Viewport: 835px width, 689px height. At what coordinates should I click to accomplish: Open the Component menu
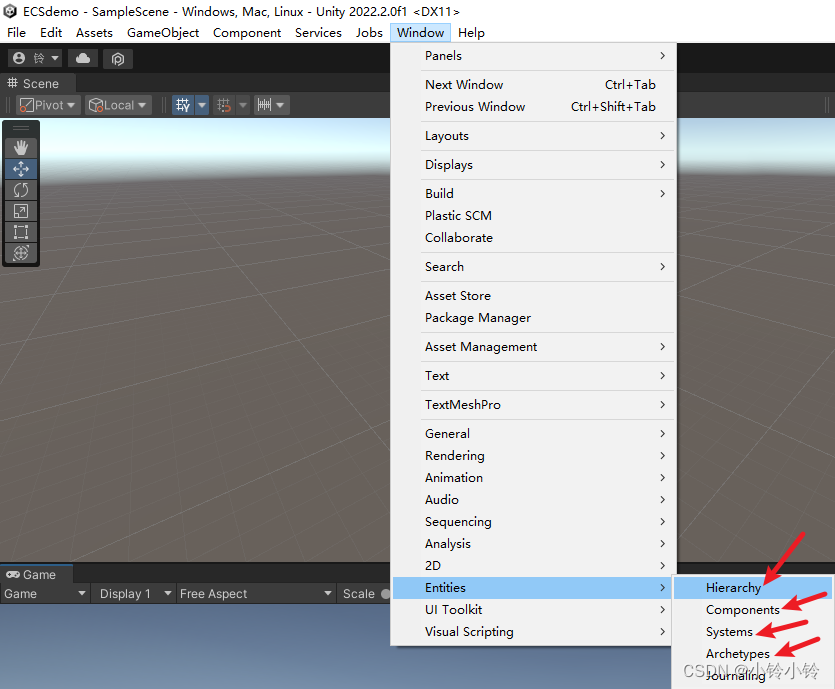[247, 32]
